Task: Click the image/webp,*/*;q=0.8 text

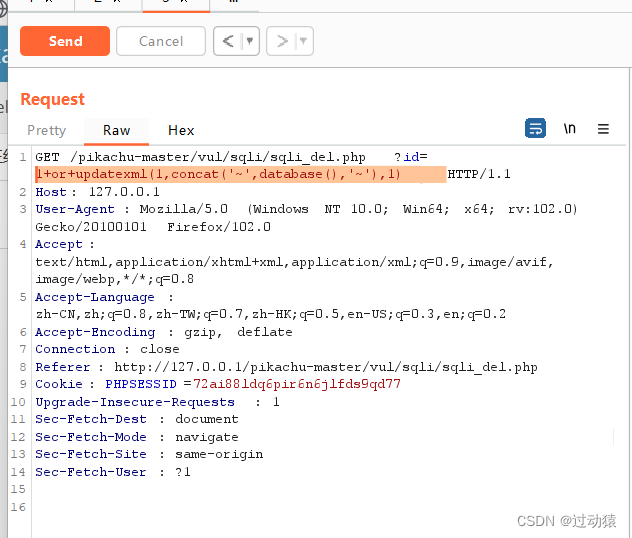Action: tap(114, 279)
